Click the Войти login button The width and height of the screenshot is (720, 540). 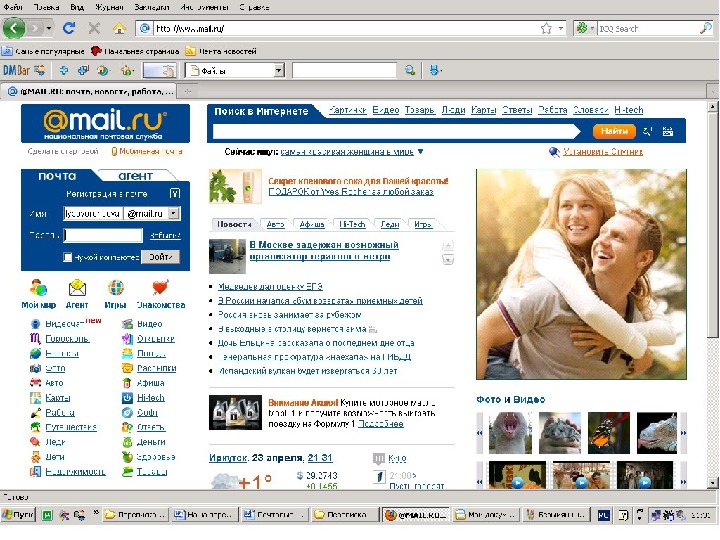pos(160,257)
